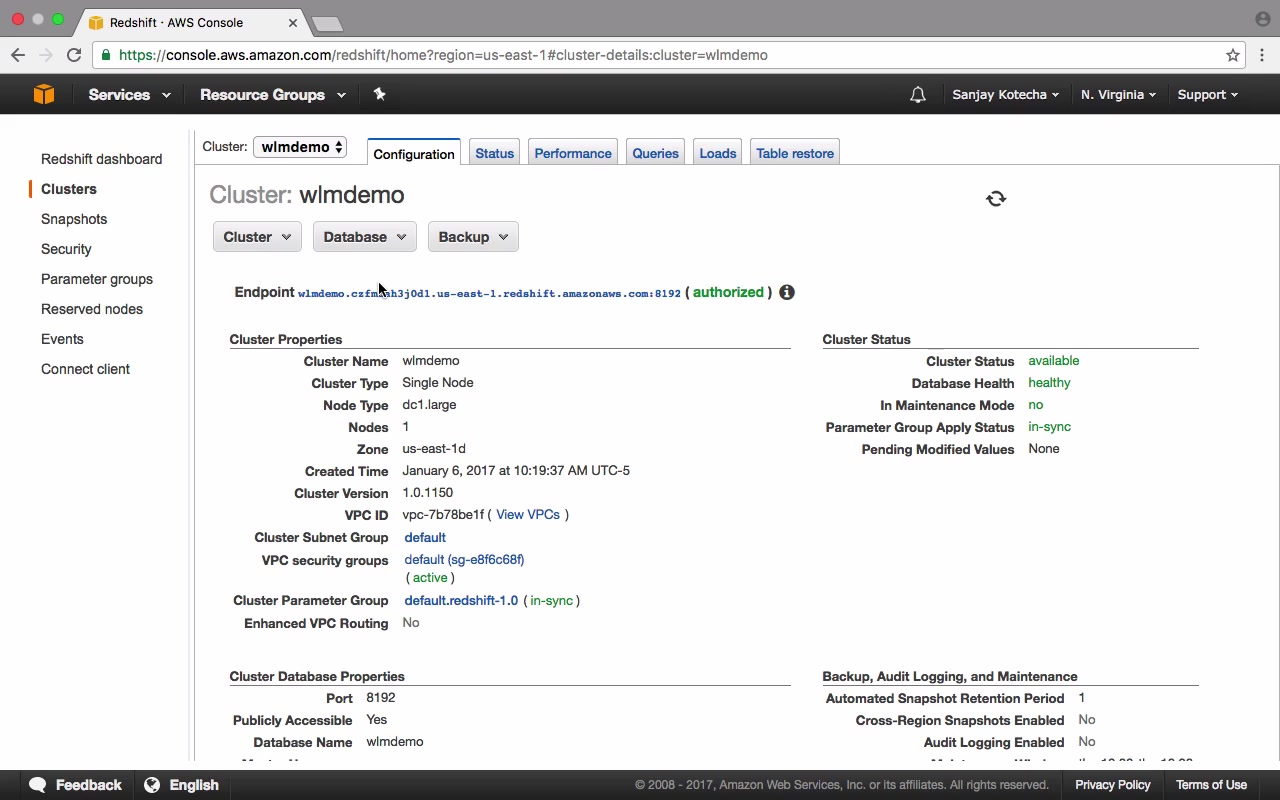Click the pin shortcut icon in navbar

pyautogui.click(x=379, y=94)
